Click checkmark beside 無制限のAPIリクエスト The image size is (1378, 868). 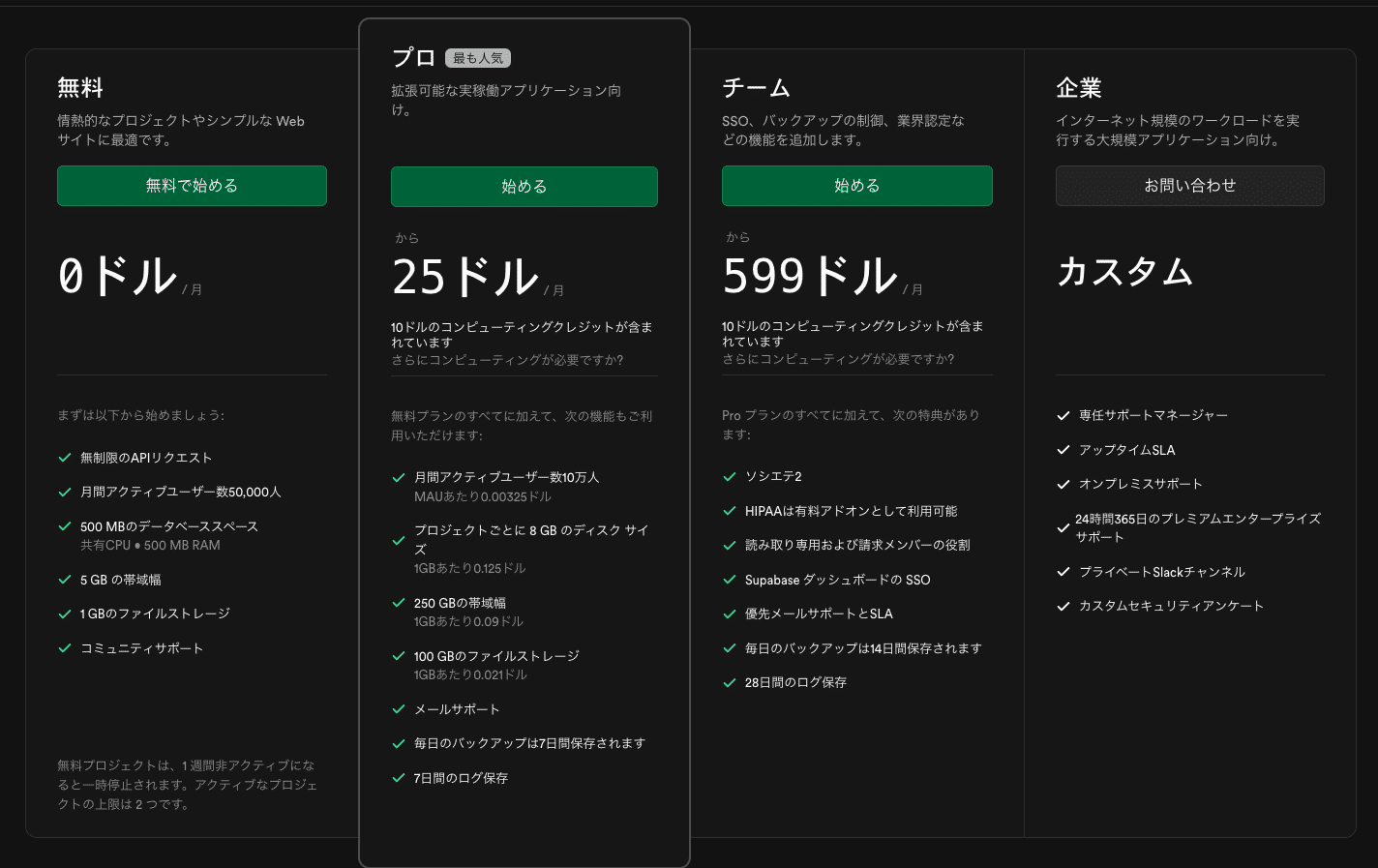click(65, 458)
